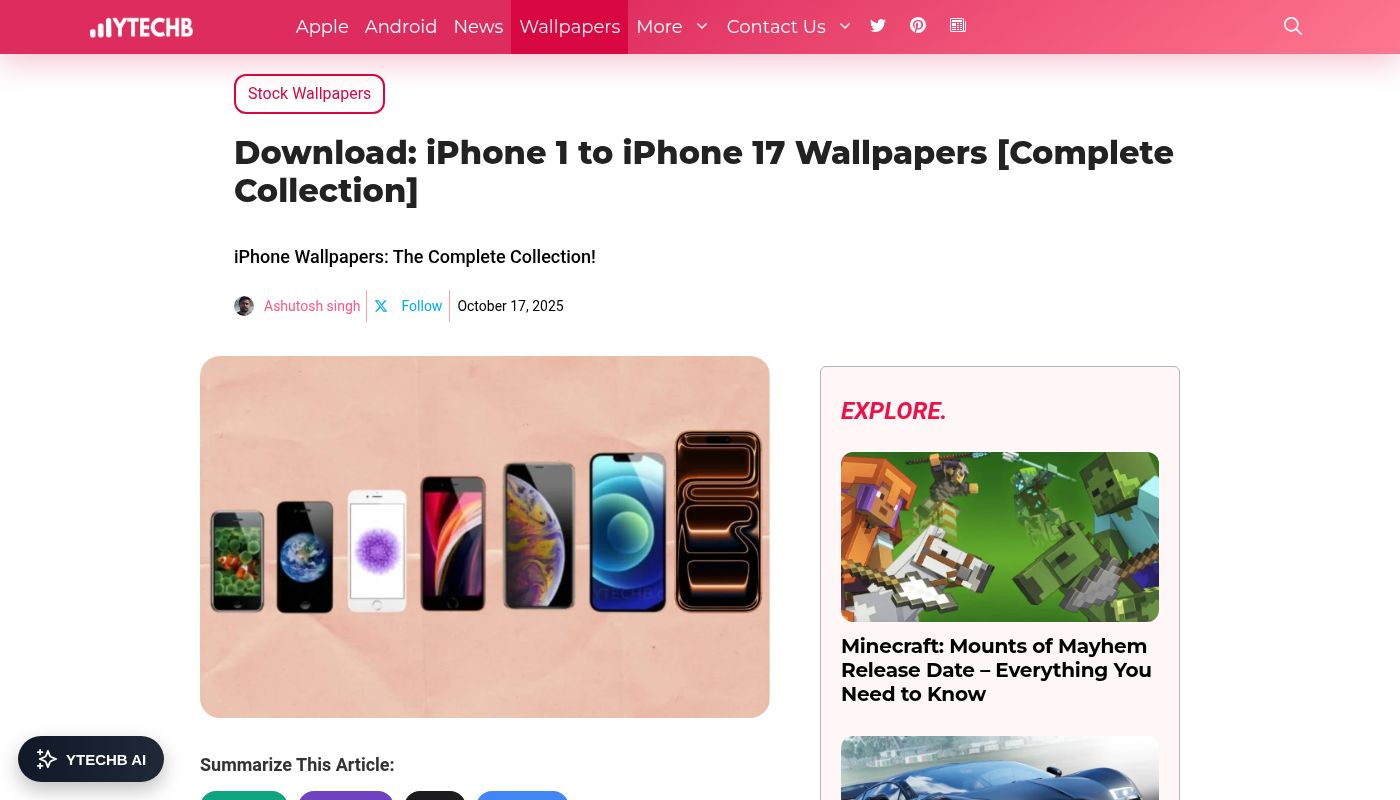This screenshot has width=1400, height=800.
Task: Go to the Android menu item
Action: click(x=401, y=27)
